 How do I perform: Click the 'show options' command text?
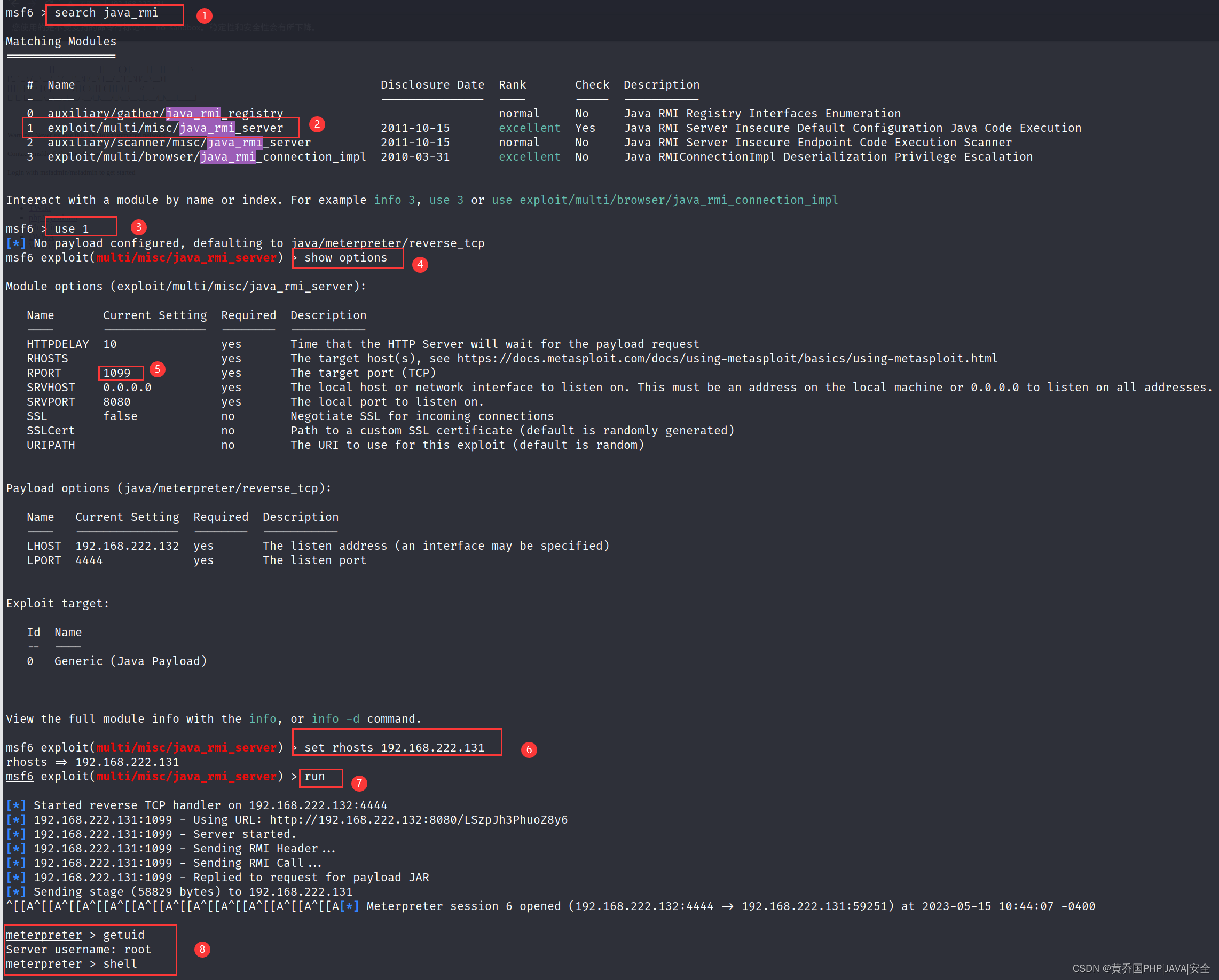[346, 258]
